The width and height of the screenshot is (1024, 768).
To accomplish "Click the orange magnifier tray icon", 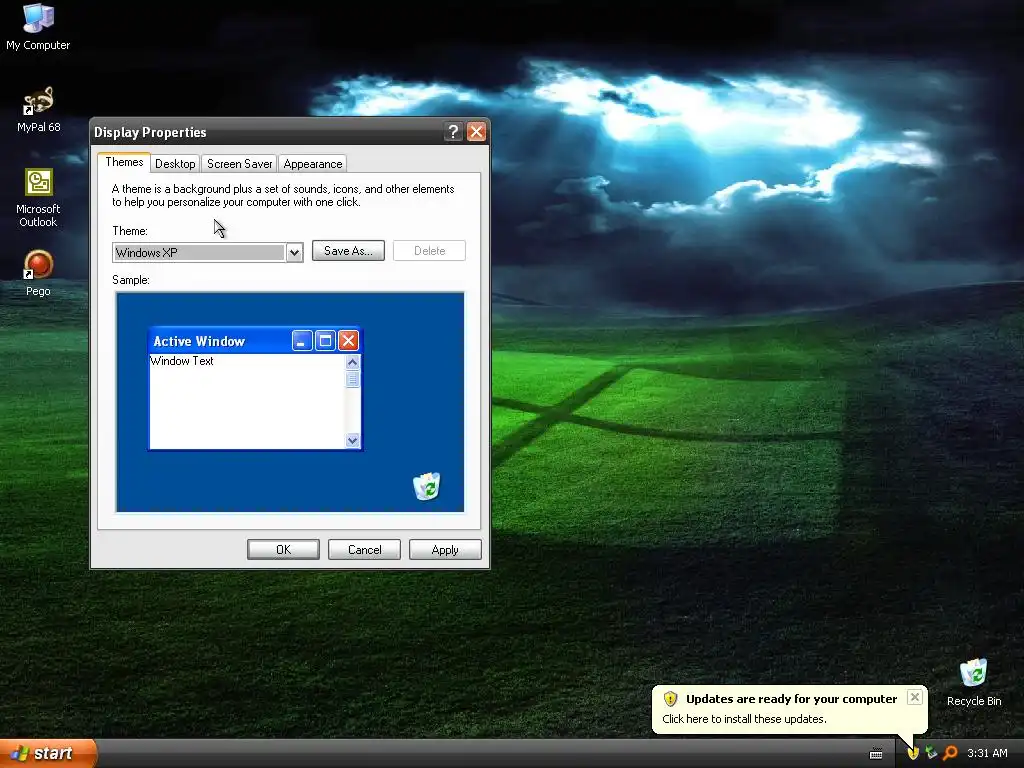I will tap(950, 753).
